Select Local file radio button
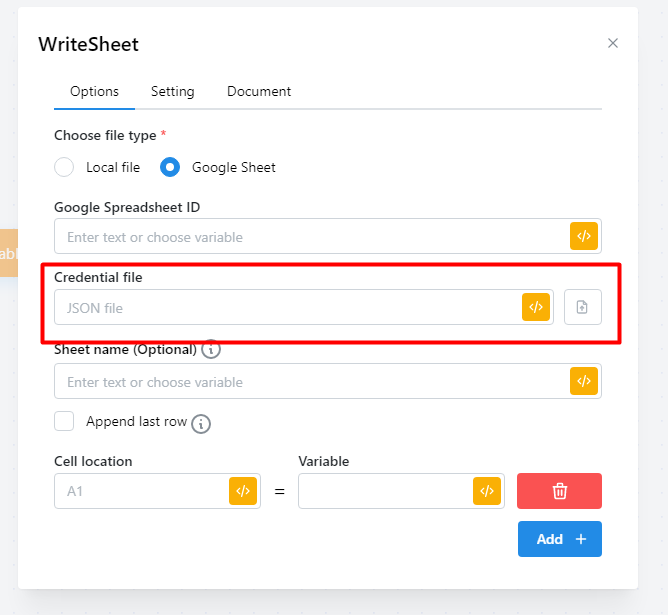Viewport: 668px width, 615px height. (64, 167)
